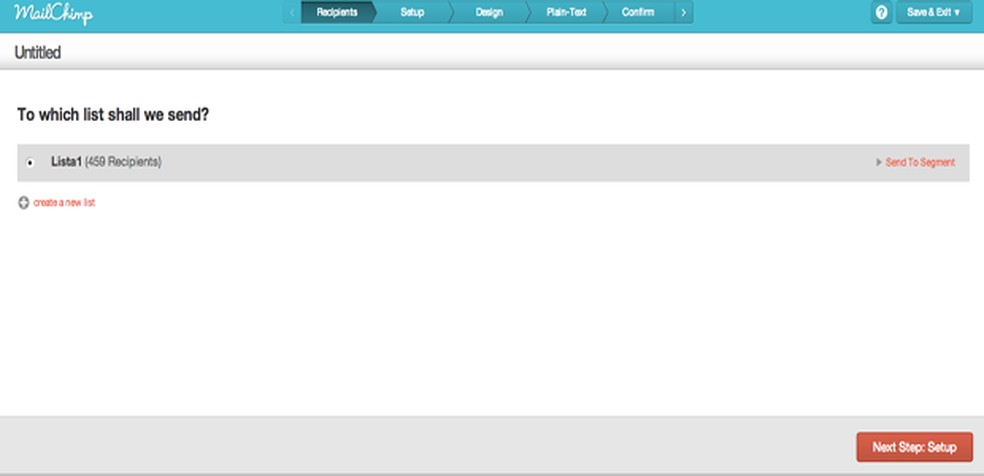Click the Send To Segment link
Image resolution: width=984 pixels, height=476 pixels.
(920, 162)
